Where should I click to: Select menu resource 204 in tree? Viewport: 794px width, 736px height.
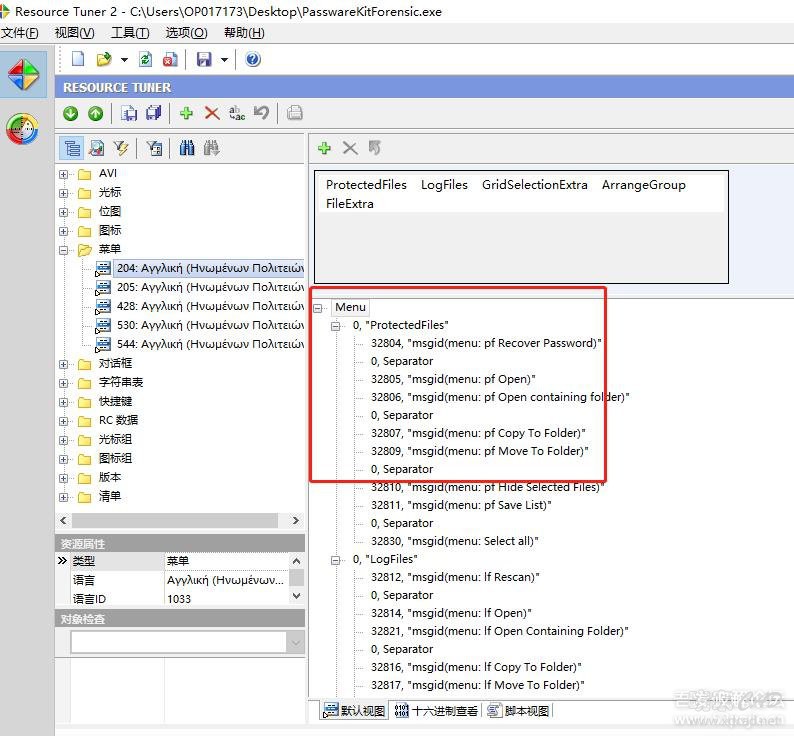(x=200, y=268)
